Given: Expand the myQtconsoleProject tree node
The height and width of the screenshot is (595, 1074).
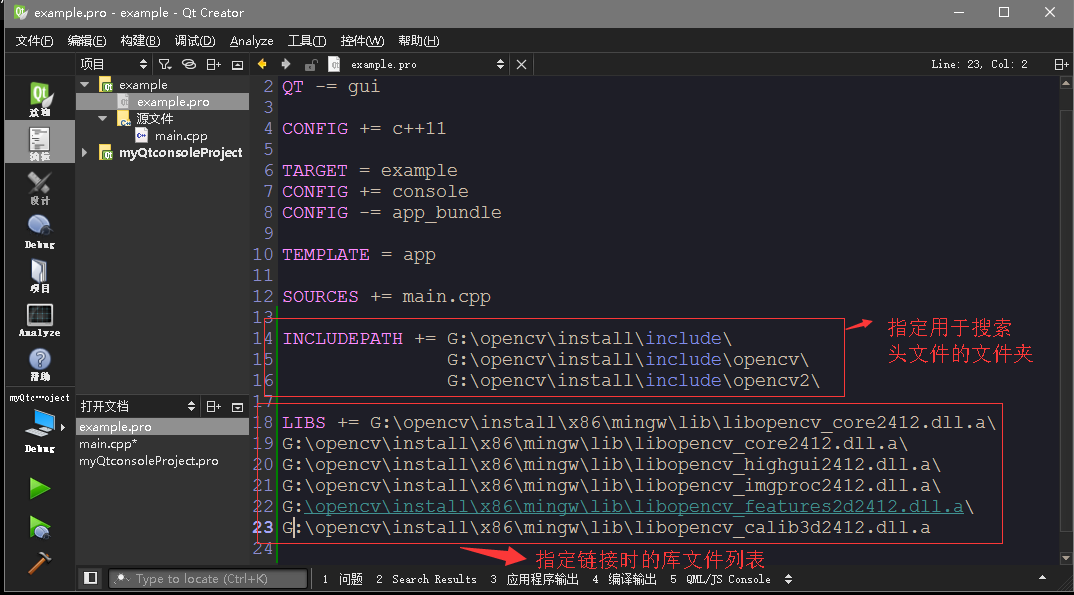Looking at the screenshot, I should [85, 153].
